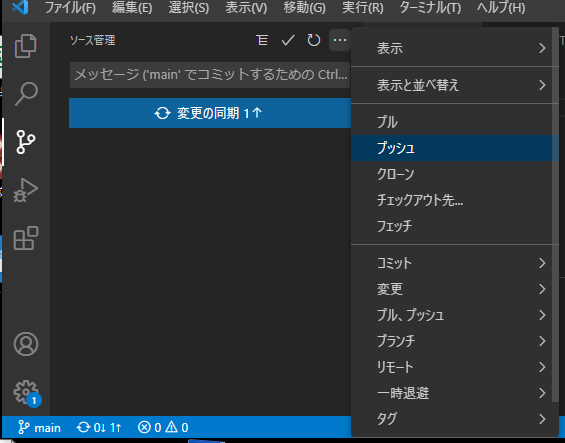
Task: Expand 表示 submenu in context menu
Action: (x=452, y=48)
